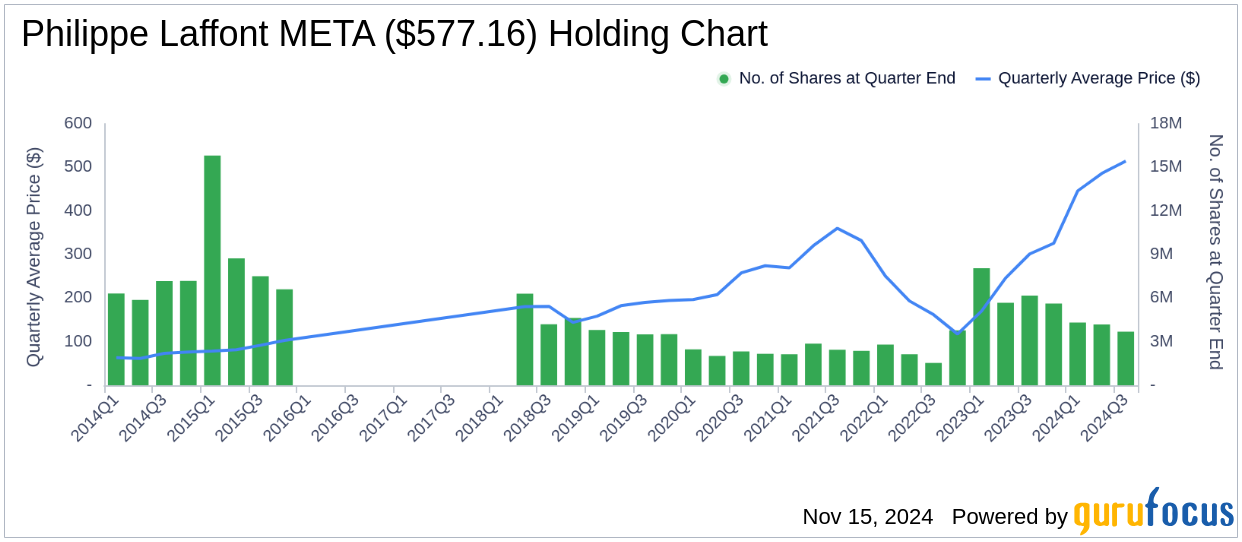
Task: Click the 18M tick on the shares axis
Action: coord(1166,123)
